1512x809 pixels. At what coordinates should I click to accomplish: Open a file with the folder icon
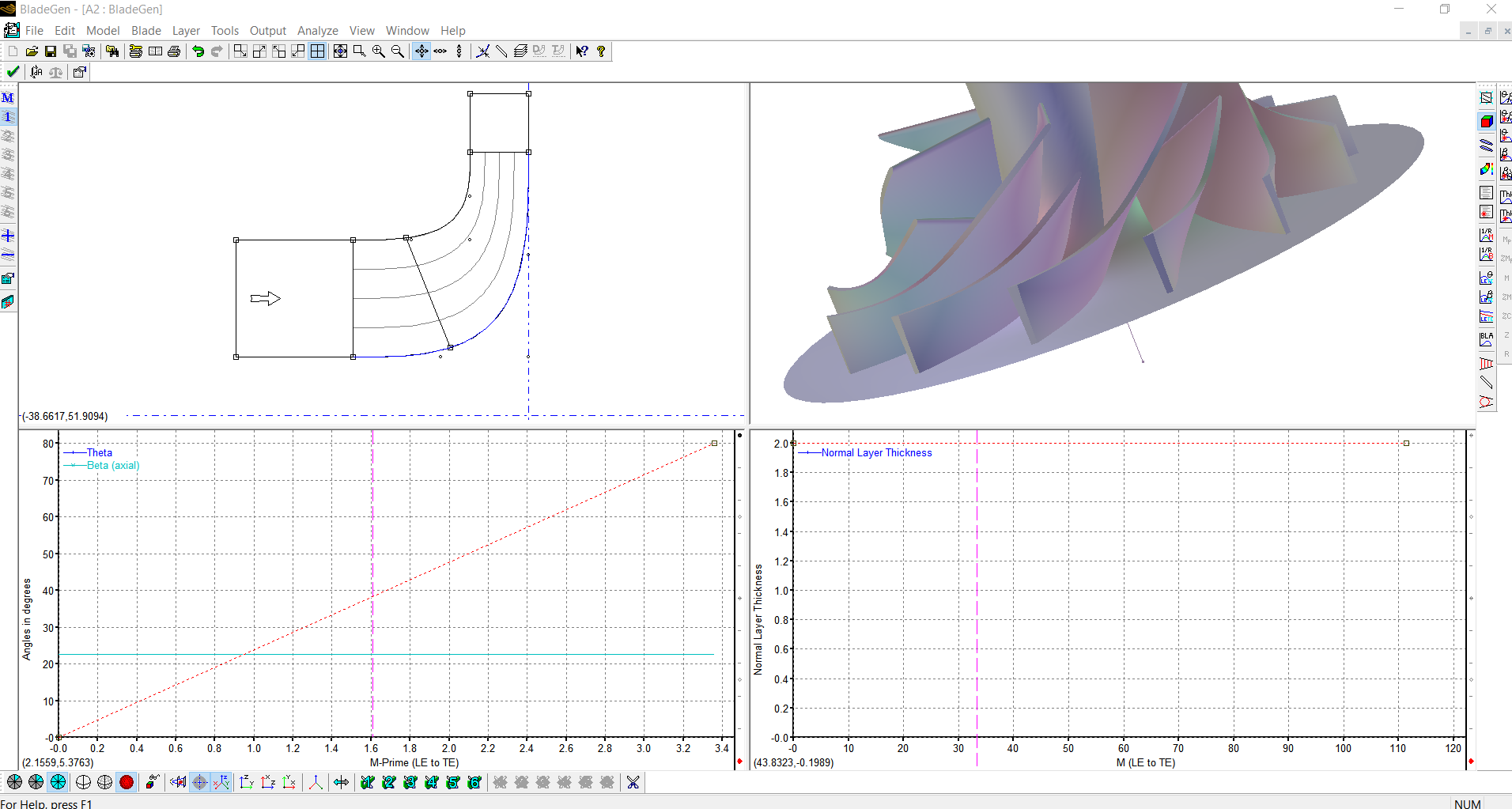coord(32,51)
